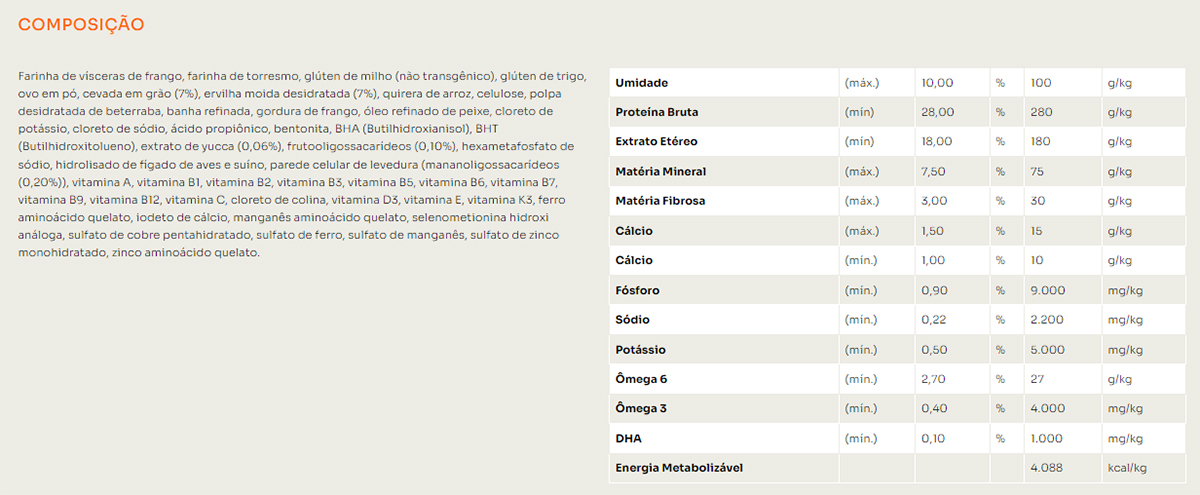The width and height of the screenshot is (1200, 495).
Task: Select the 7,50 Matéria Mineral value
Action: pos(935,172)
